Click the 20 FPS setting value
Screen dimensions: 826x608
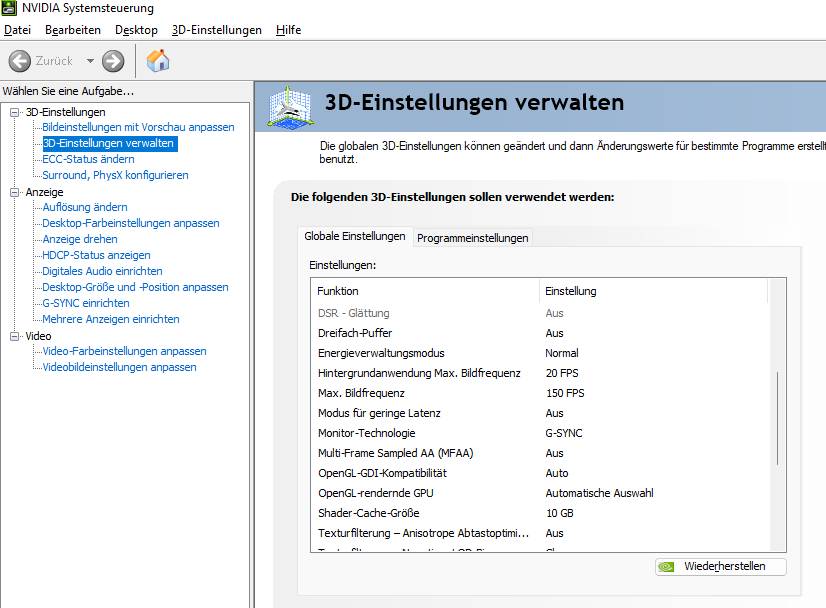(x=562, y=373)
